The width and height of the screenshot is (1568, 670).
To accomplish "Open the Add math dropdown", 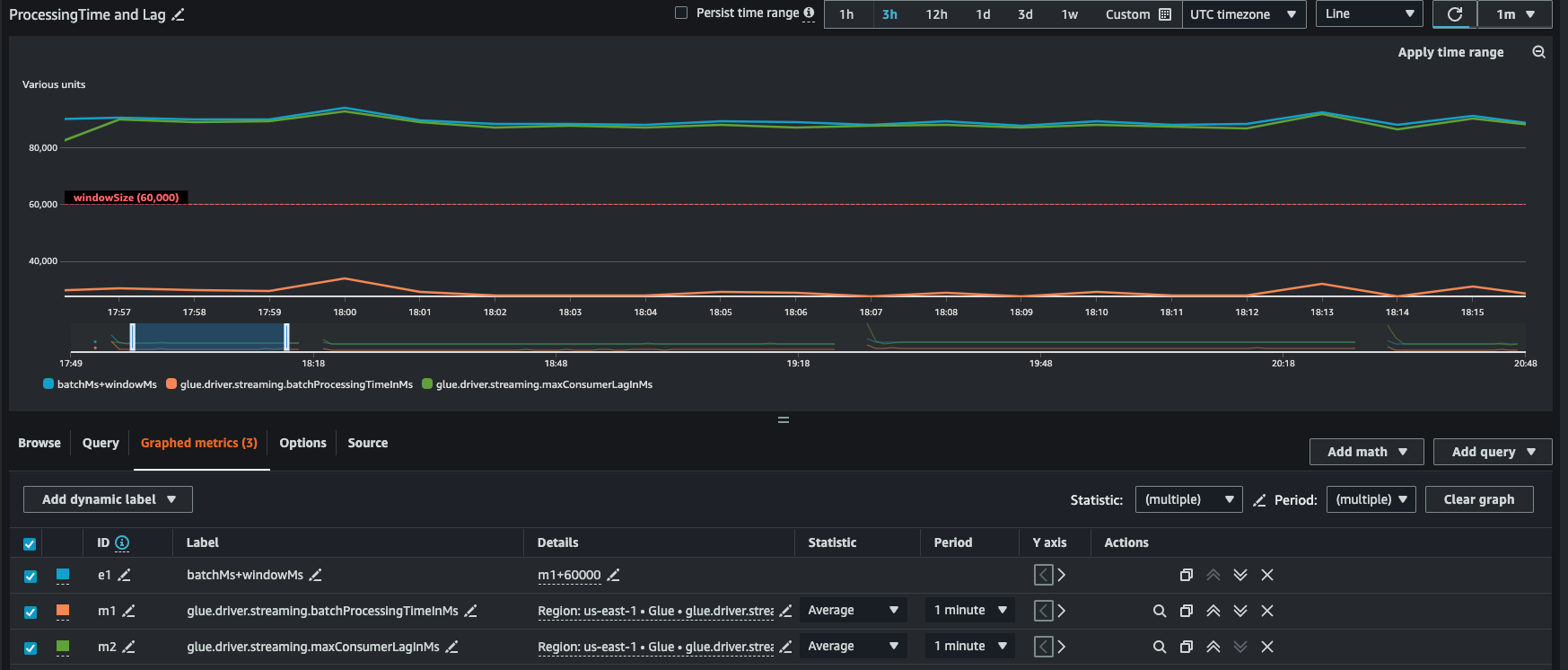I will coord(1366,452).
